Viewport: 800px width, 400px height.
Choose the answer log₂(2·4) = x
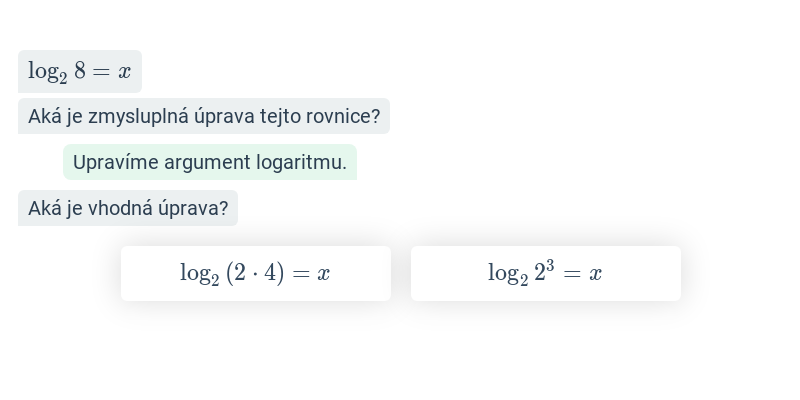[x=256, y=273]
